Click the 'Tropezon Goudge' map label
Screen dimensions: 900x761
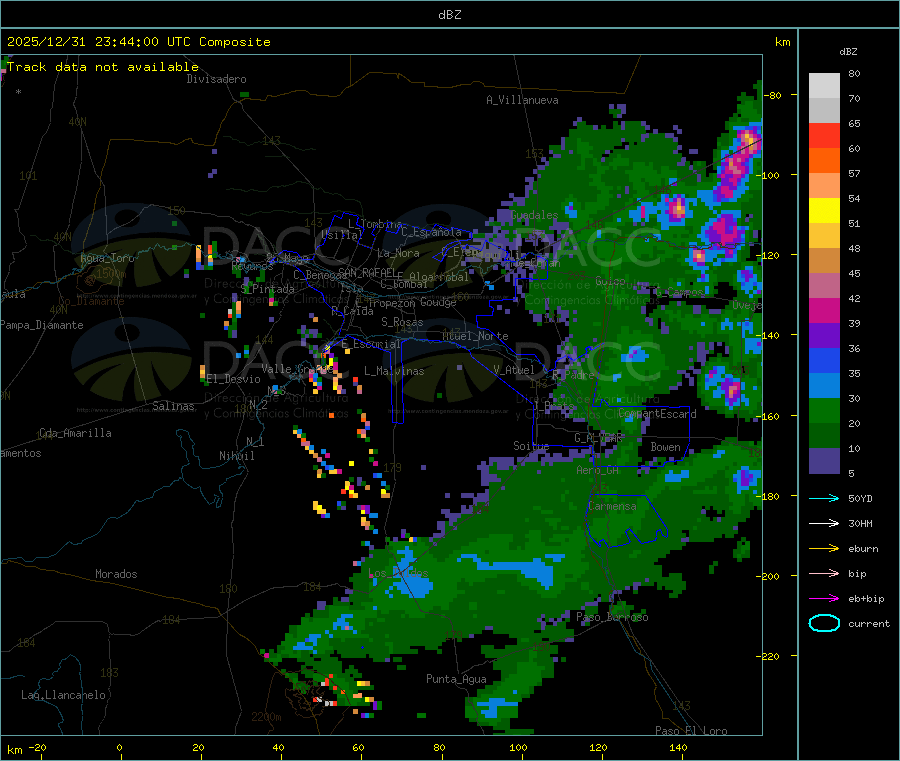[412, 302]
